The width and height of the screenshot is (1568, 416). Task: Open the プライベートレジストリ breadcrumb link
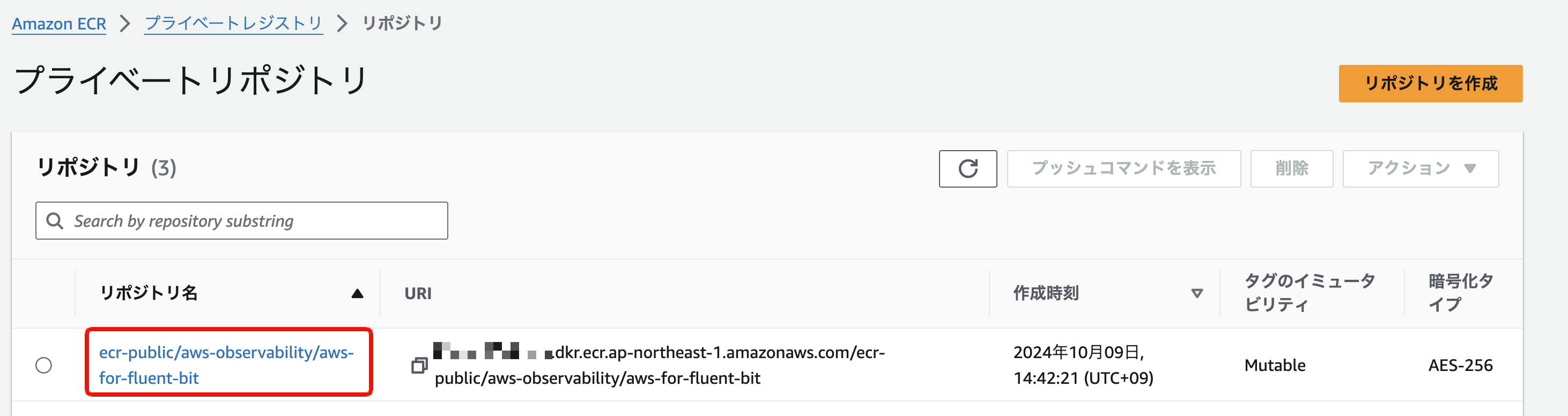click(x=233, y=24)
